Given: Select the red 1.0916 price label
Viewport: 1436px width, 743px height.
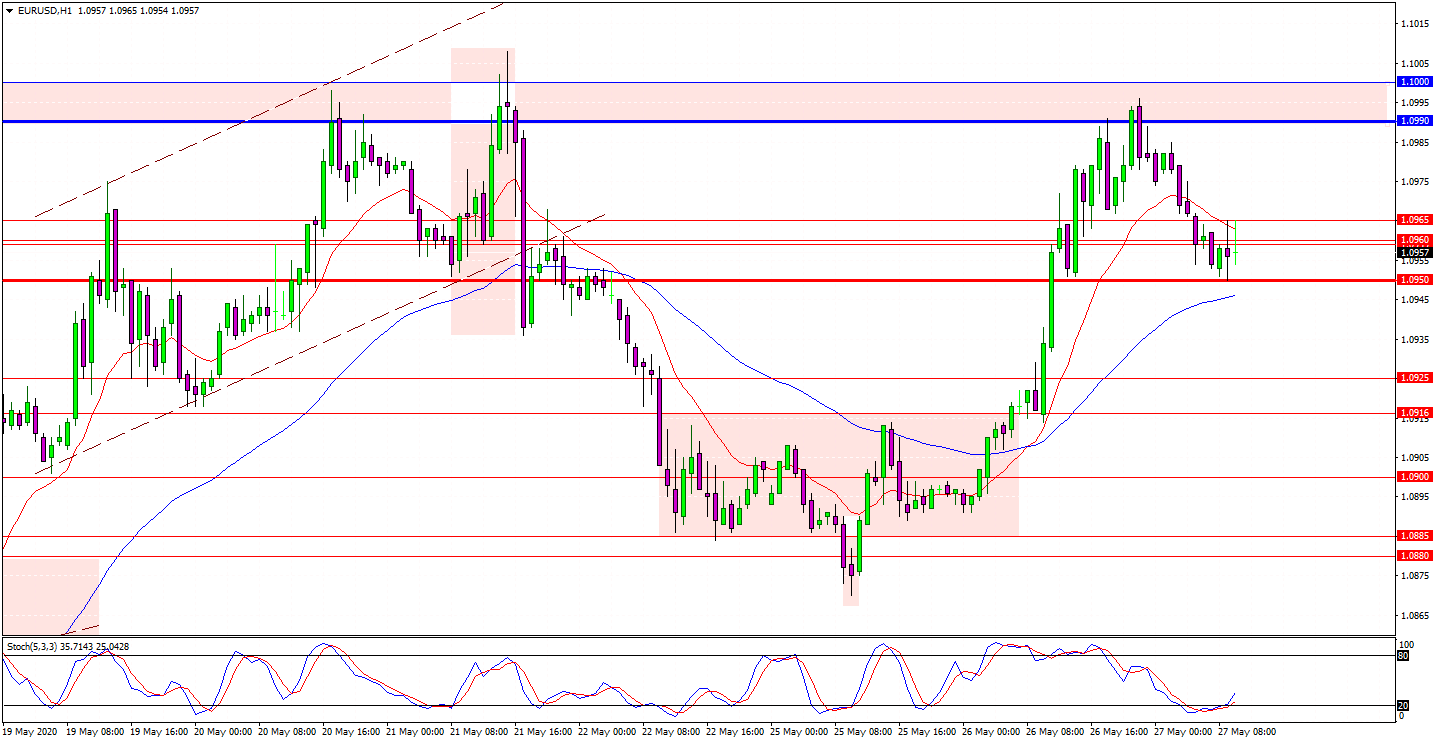Looking at the screenshot, I should (1415, 412).
